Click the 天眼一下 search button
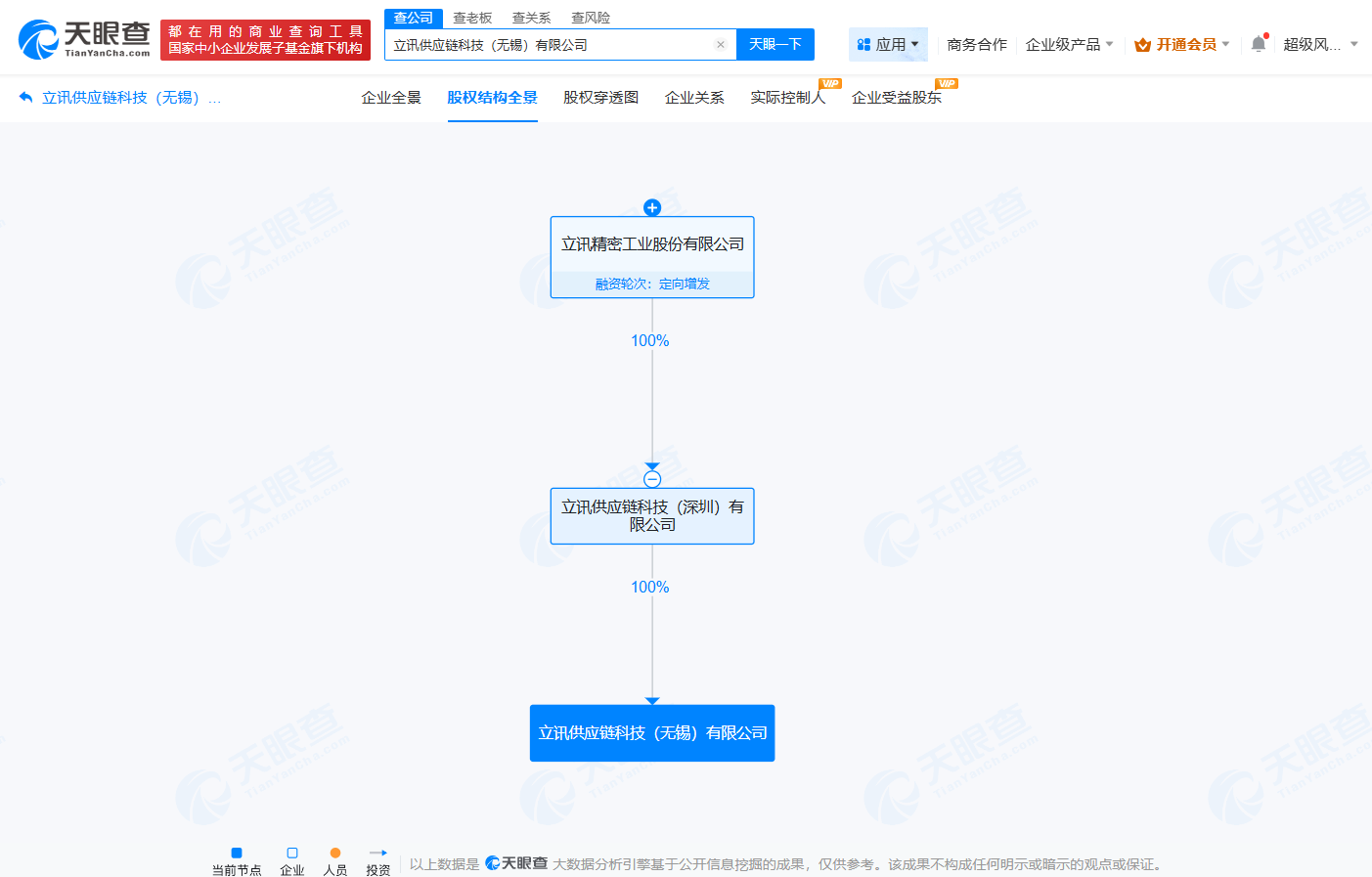1372x877 pixels. pos(775,44)
